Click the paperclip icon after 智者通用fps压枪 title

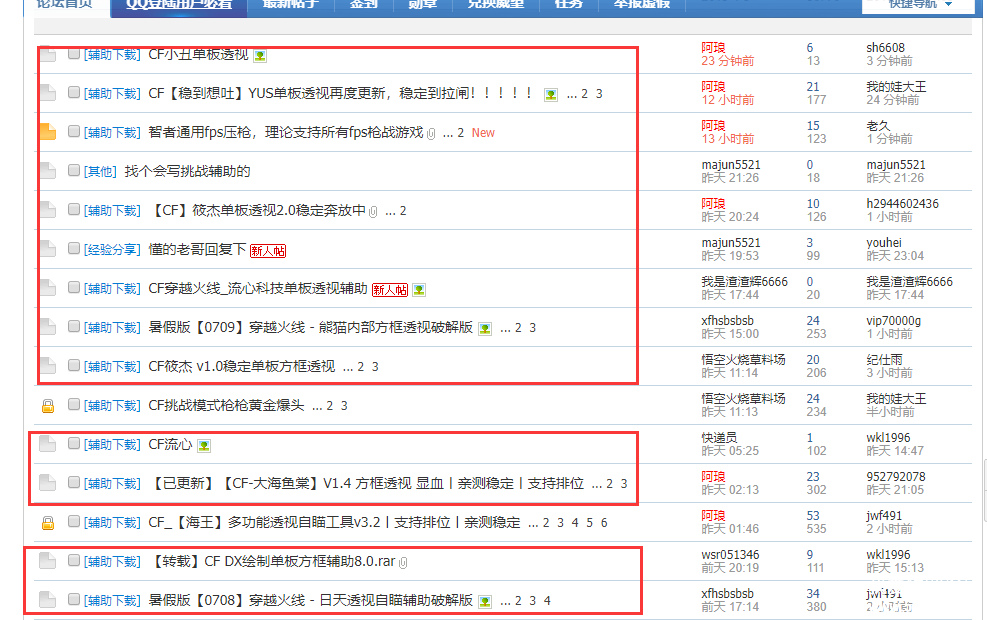[431, 133]
